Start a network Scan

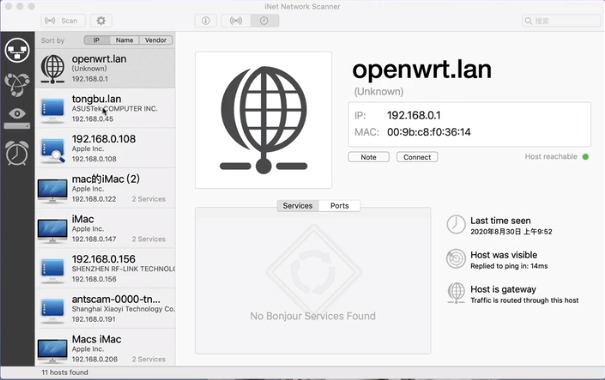click(x=63, y=21)
